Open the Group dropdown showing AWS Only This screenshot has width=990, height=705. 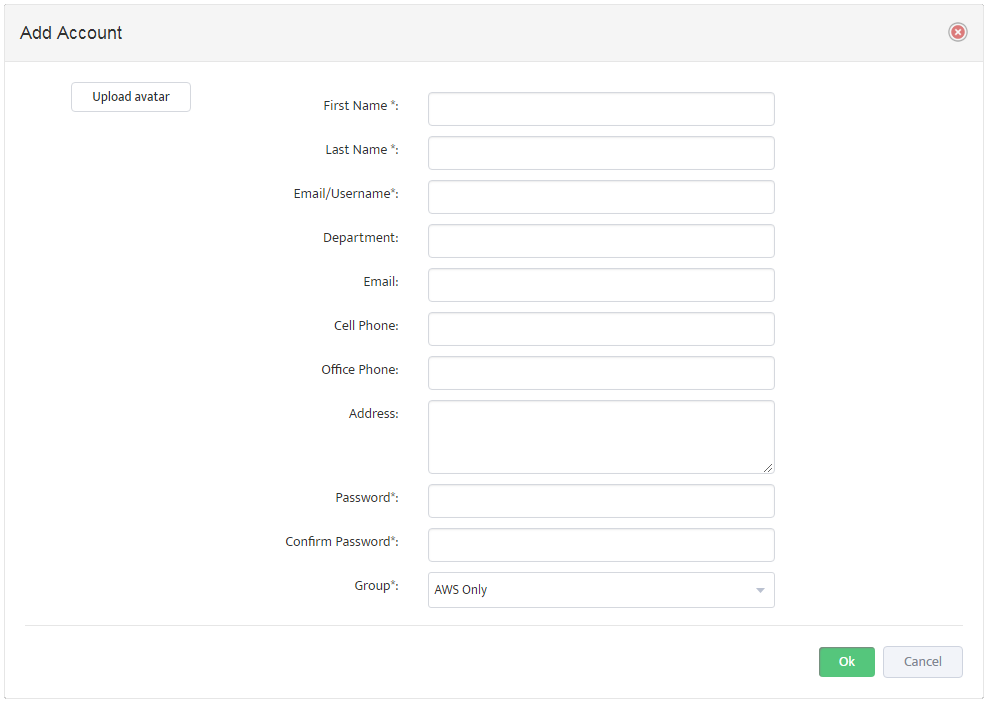pyautogui.click(x=601, y=589)
